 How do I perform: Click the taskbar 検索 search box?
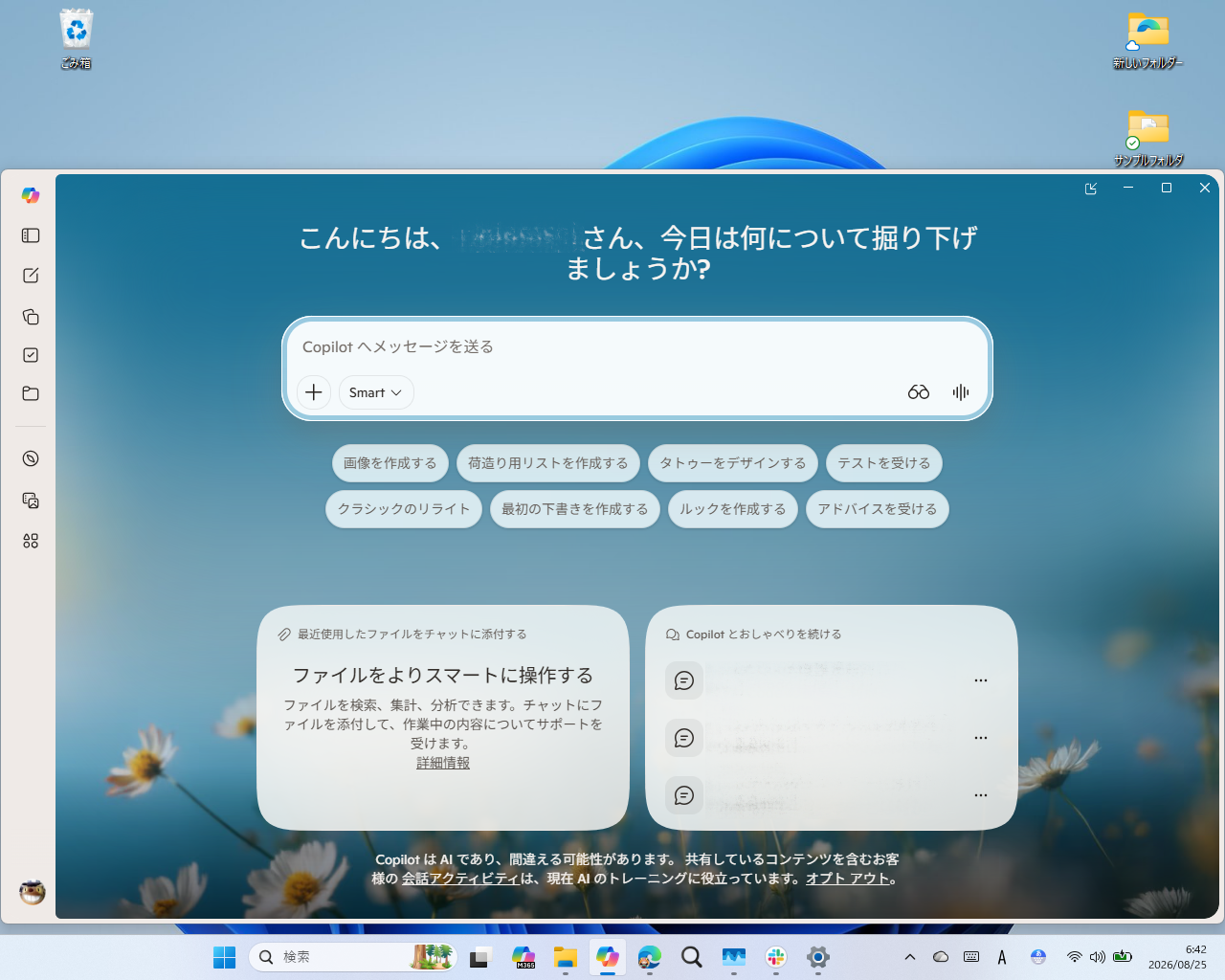pyautogui.click(x=352, y=957)
